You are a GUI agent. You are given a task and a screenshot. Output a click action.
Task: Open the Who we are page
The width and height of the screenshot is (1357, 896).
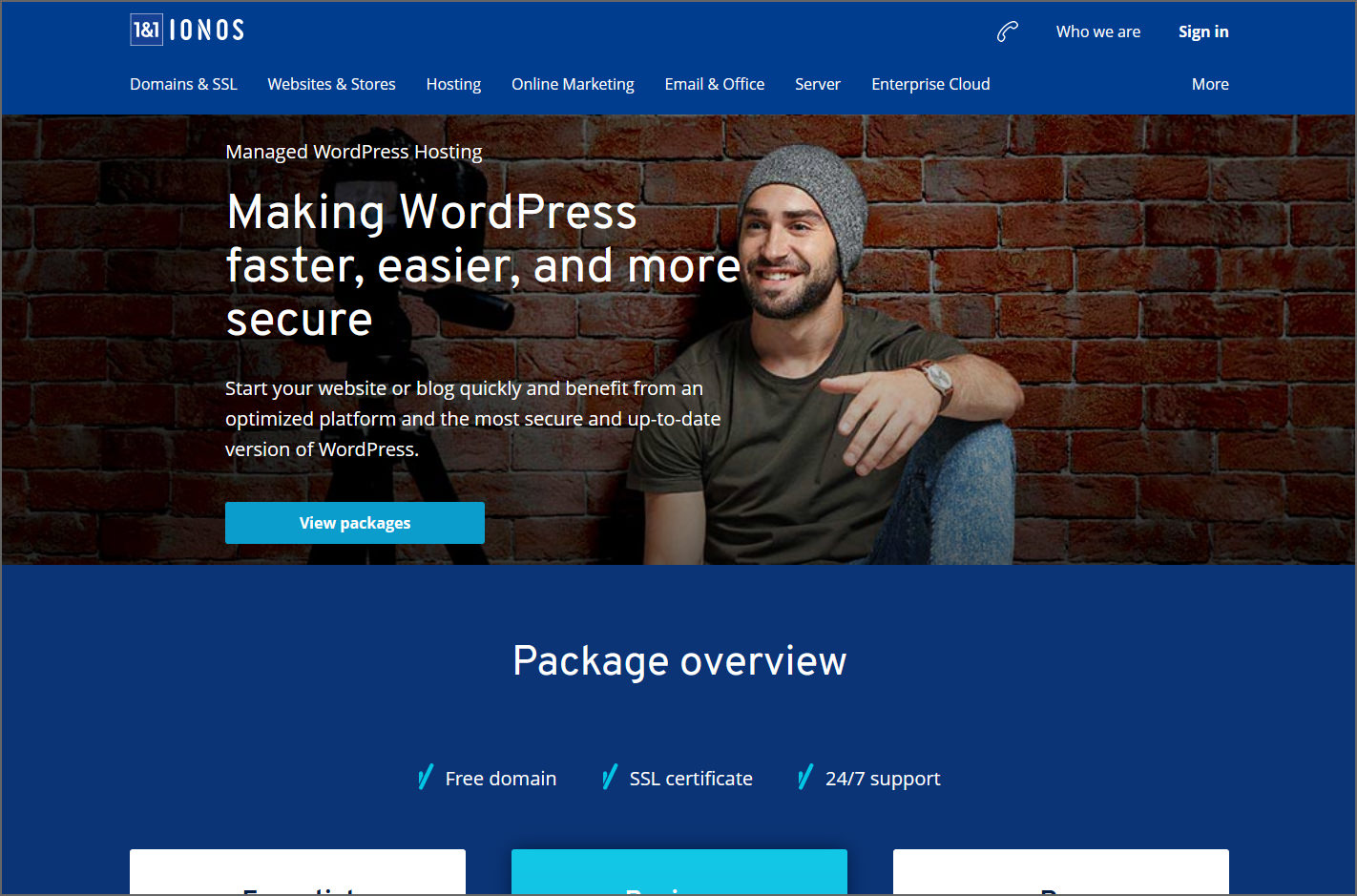(1097, 31)
